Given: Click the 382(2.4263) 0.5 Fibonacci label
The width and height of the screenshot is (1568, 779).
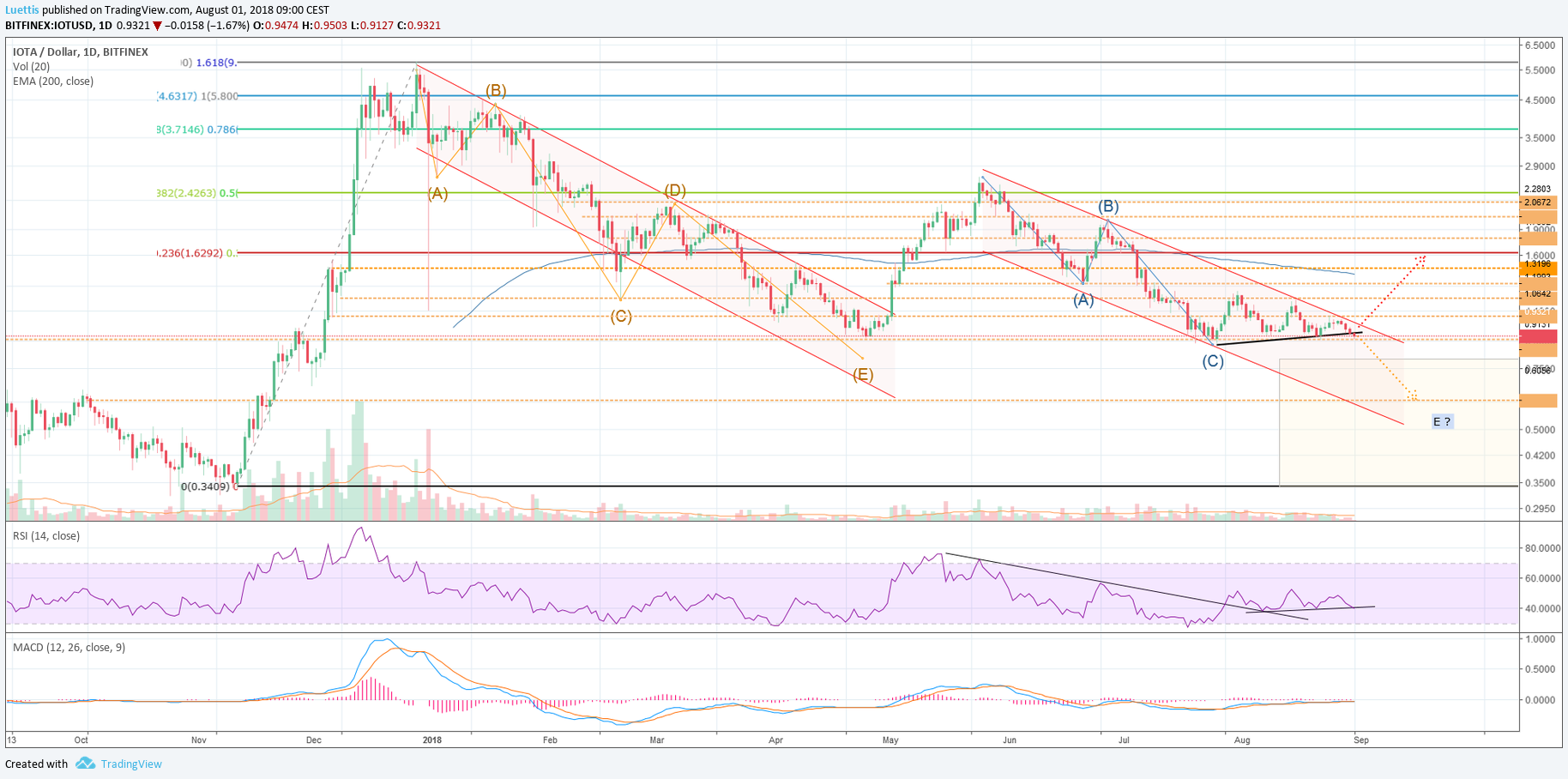Looking at the screenshot, I should [197, 193].
